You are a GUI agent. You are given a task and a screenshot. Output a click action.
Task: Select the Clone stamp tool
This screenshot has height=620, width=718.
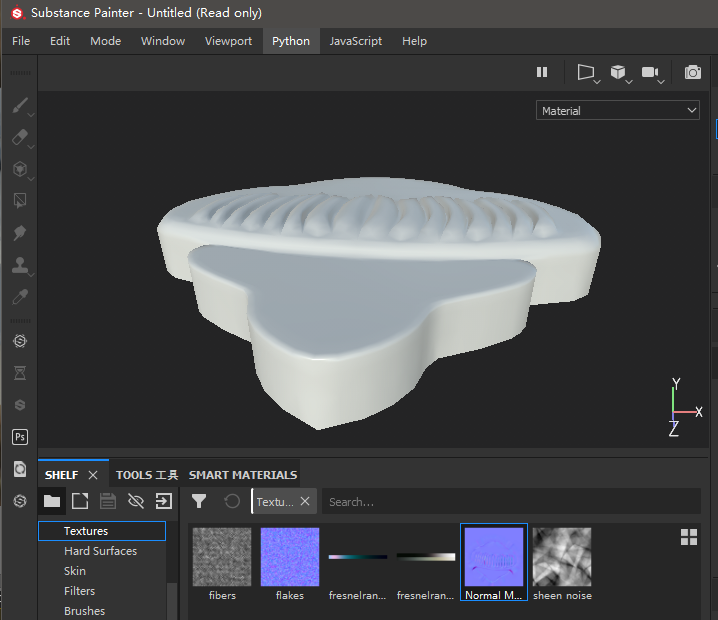pyautogui.click(x=20, y=265)
